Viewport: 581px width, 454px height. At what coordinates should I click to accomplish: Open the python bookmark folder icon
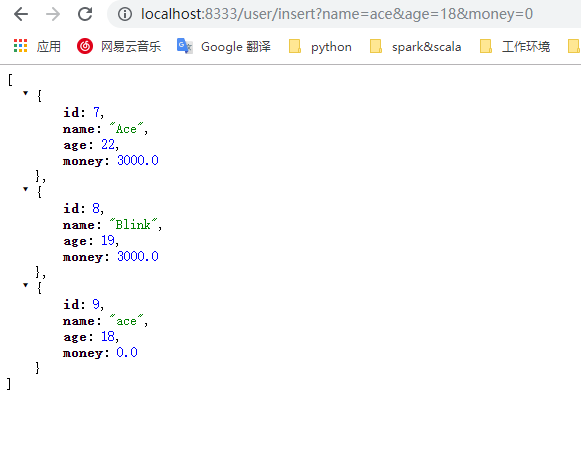(295, 46)
